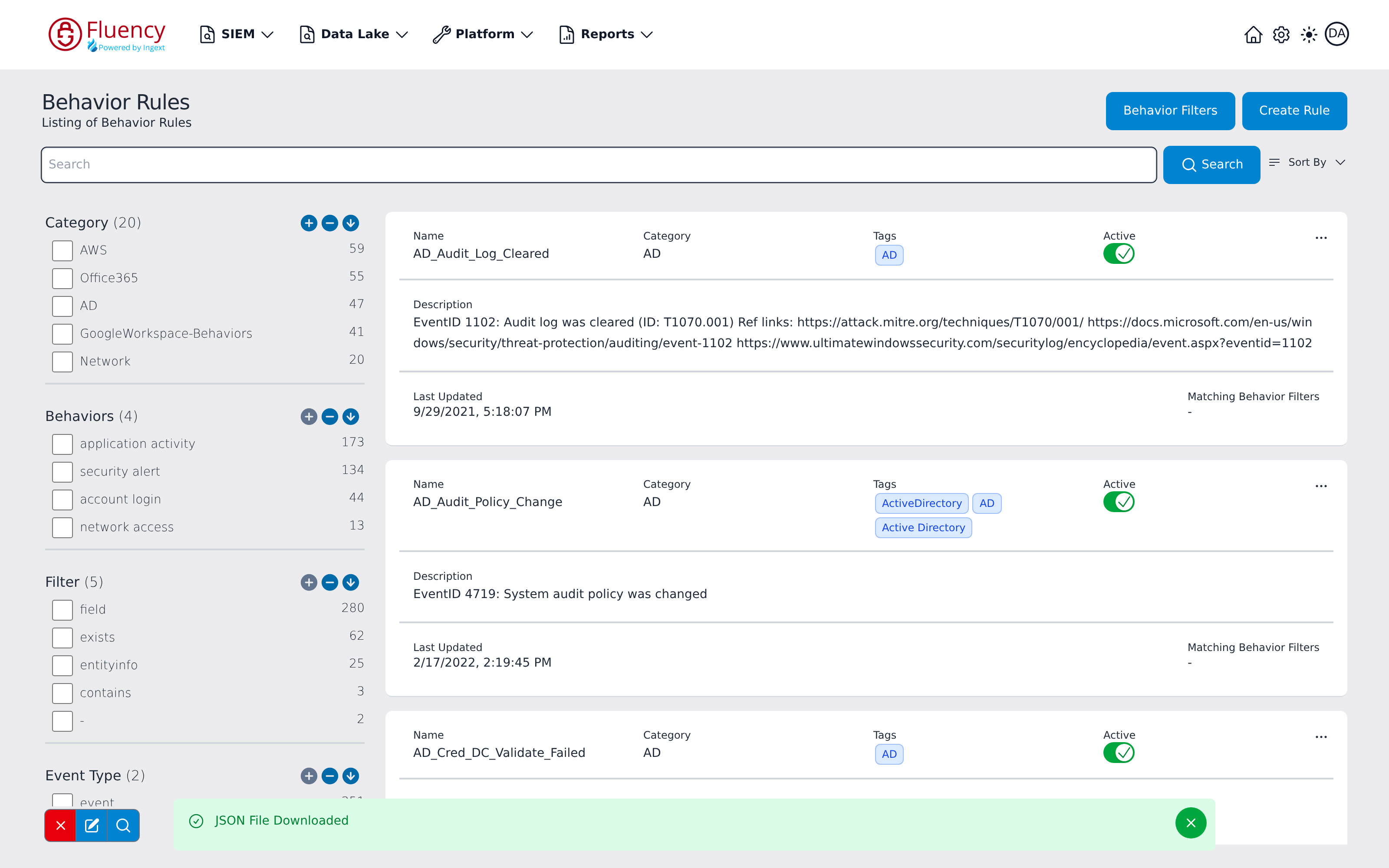Image resolution: width=1389 pixels, height=868 pixels.
Task: Check the network access behavior checkbox
Action: click(62, 528)
